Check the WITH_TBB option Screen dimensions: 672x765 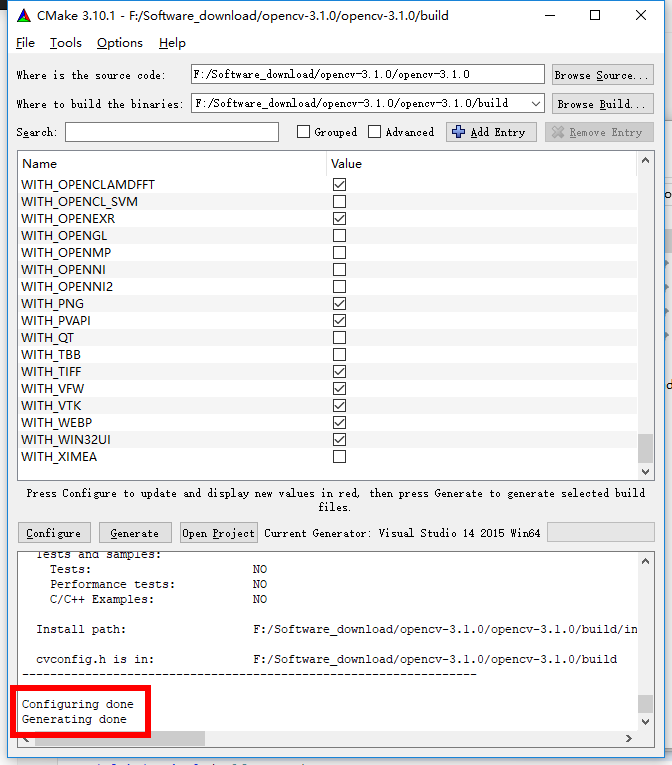[339, 355]
